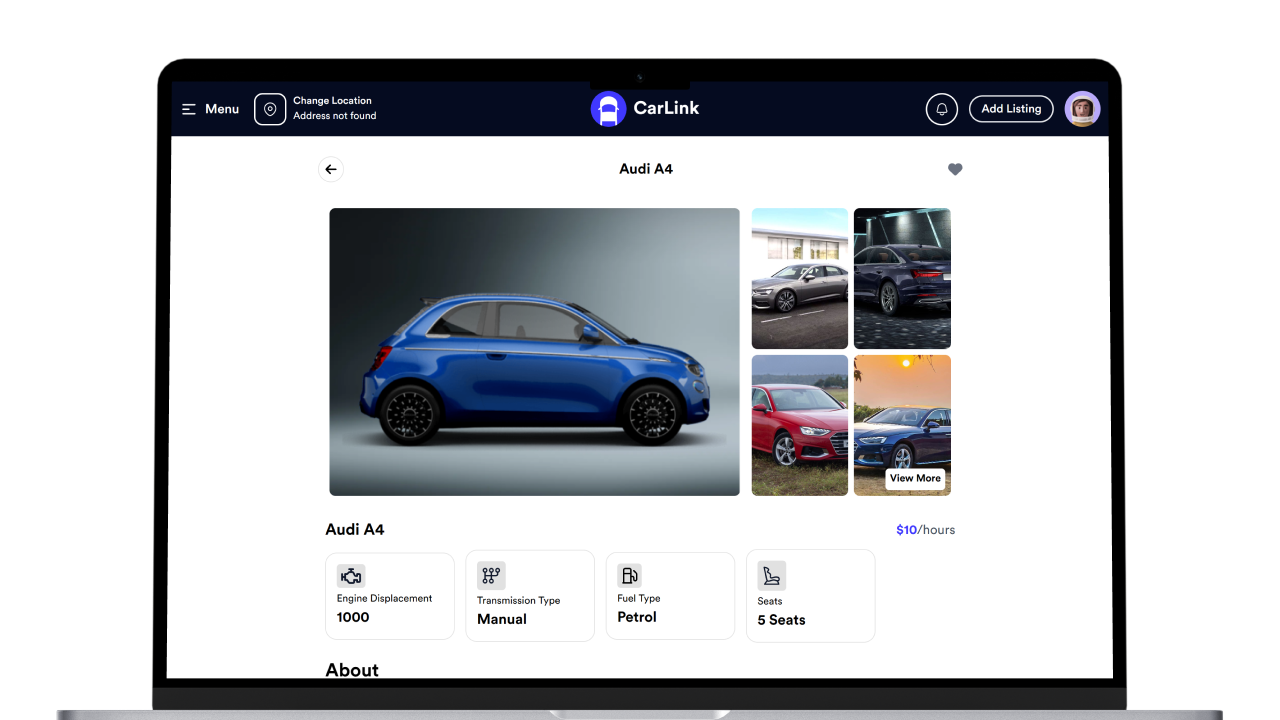Click the 5 Seats value
Image resolution: width=1280 pixels, height=720 pixels.
[x=781, y=620]
